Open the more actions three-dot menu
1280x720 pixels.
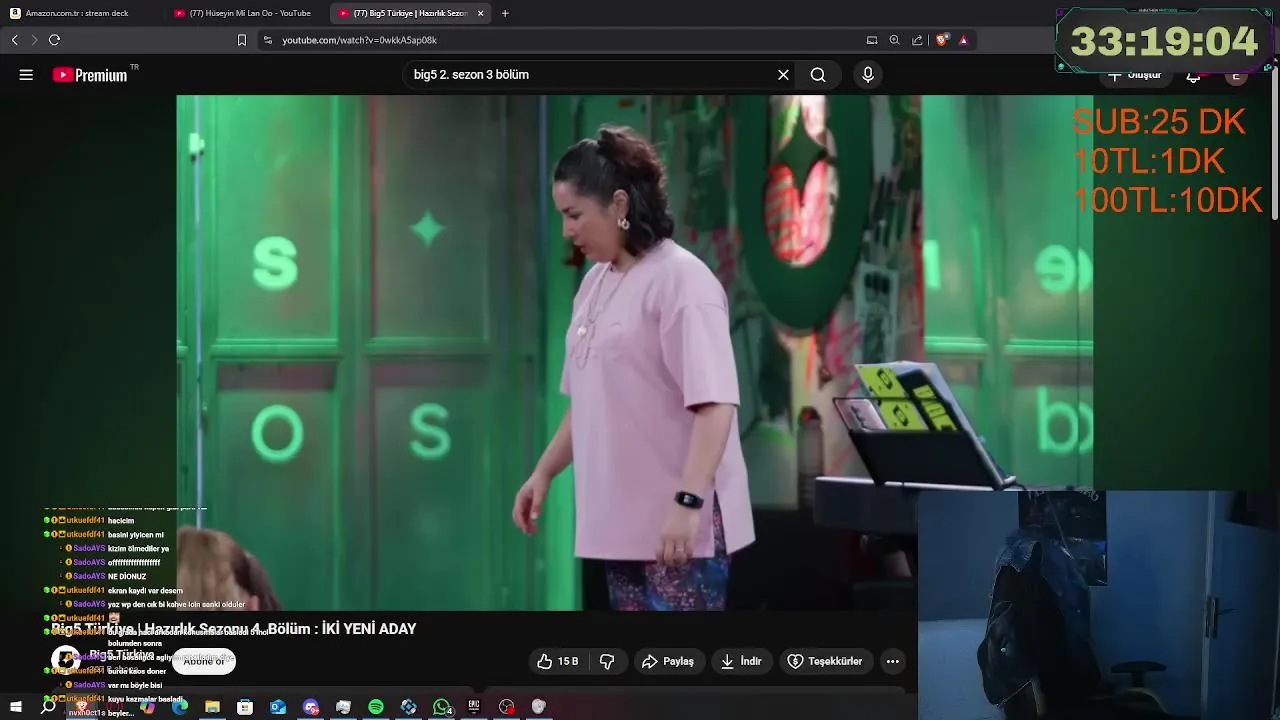893,661
